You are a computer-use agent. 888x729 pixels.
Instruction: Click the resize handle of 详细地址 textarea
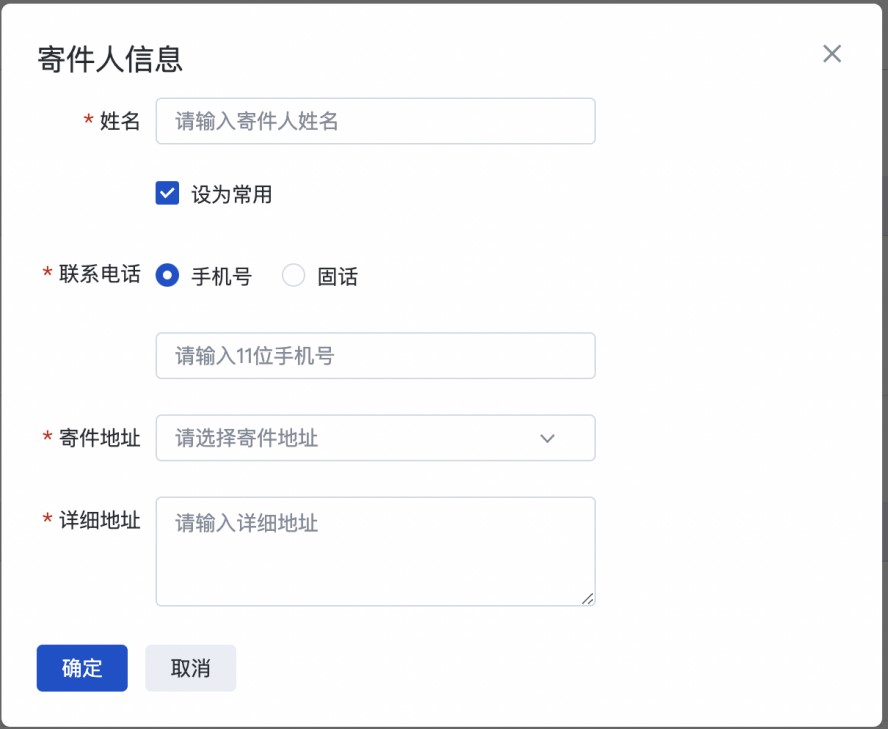tap(588, 598)
